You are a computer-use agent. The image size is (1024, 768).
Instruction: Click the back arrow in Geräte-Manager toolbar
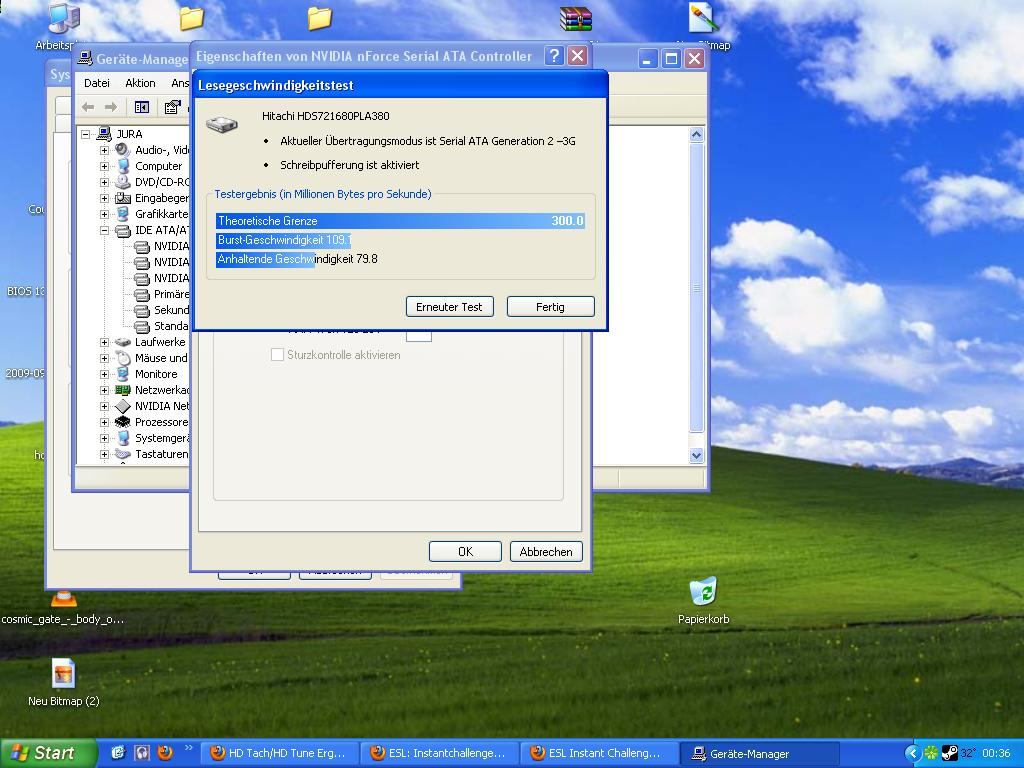pos(88,107)
